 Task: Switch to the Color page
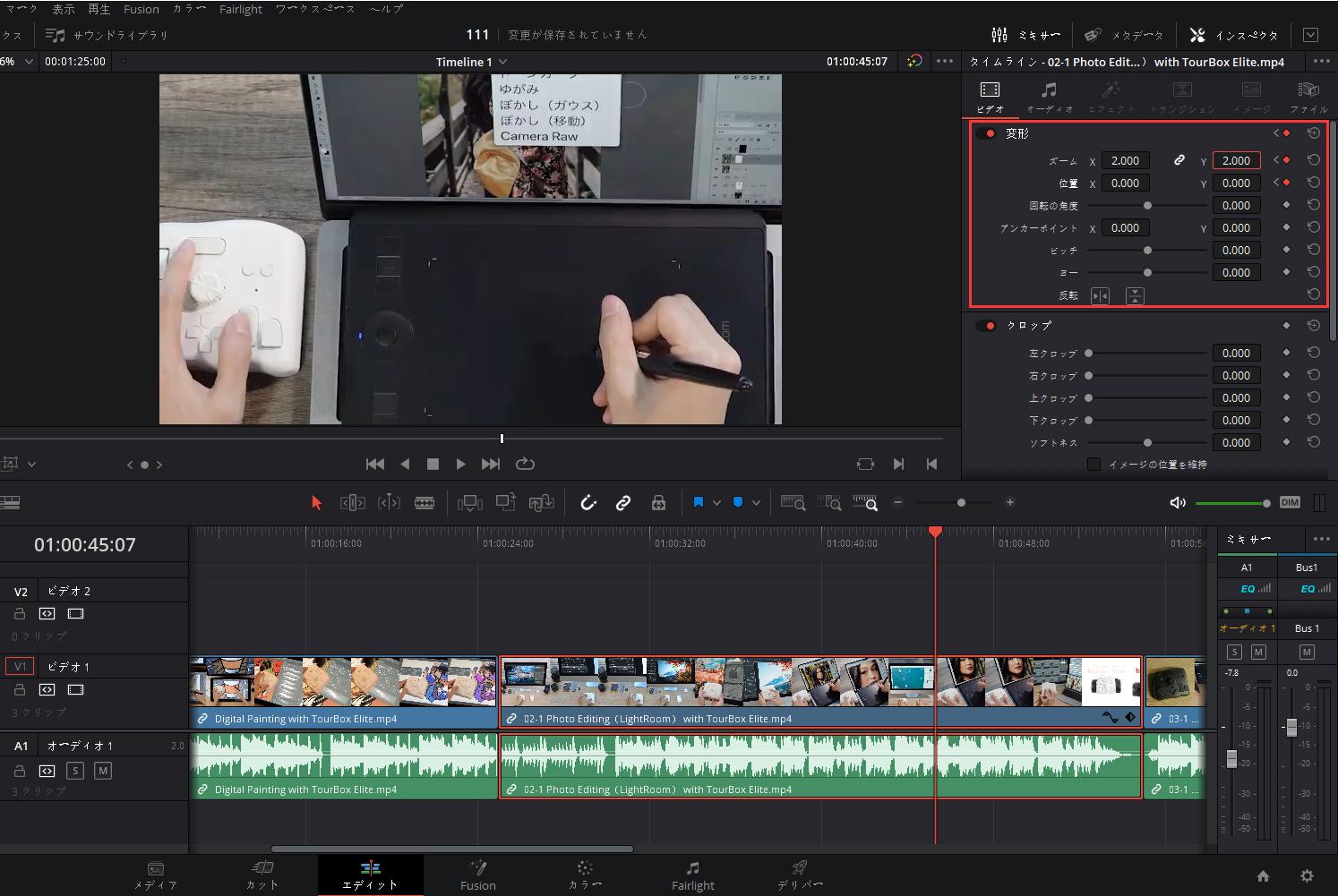click(x=585, y=875)
